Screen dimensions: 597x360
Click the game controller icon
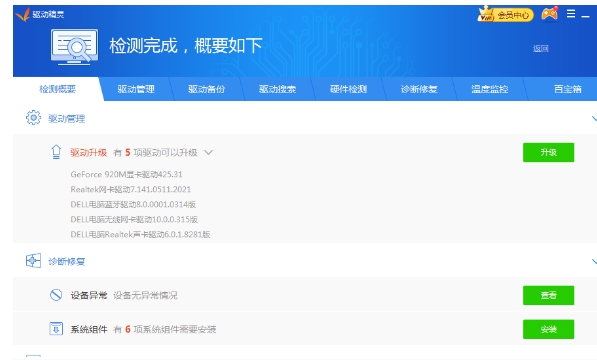point(549,14)
